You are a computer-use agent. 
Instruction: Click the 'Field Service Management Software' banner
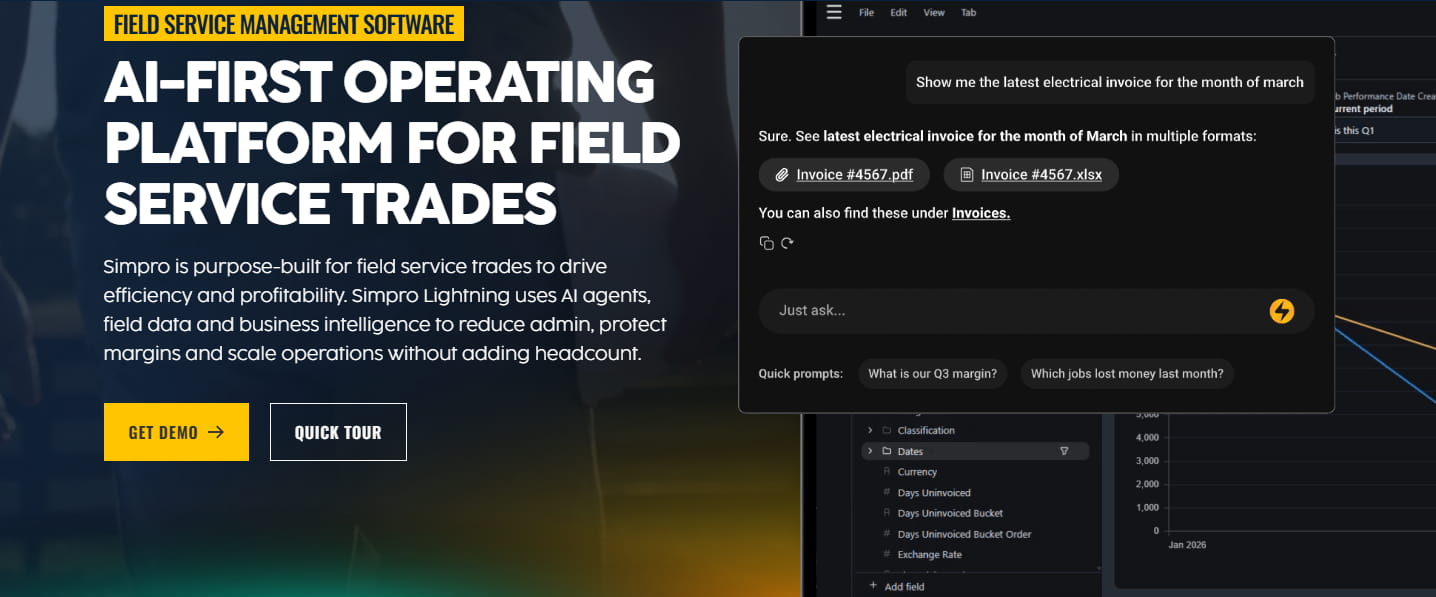point(284,24)
